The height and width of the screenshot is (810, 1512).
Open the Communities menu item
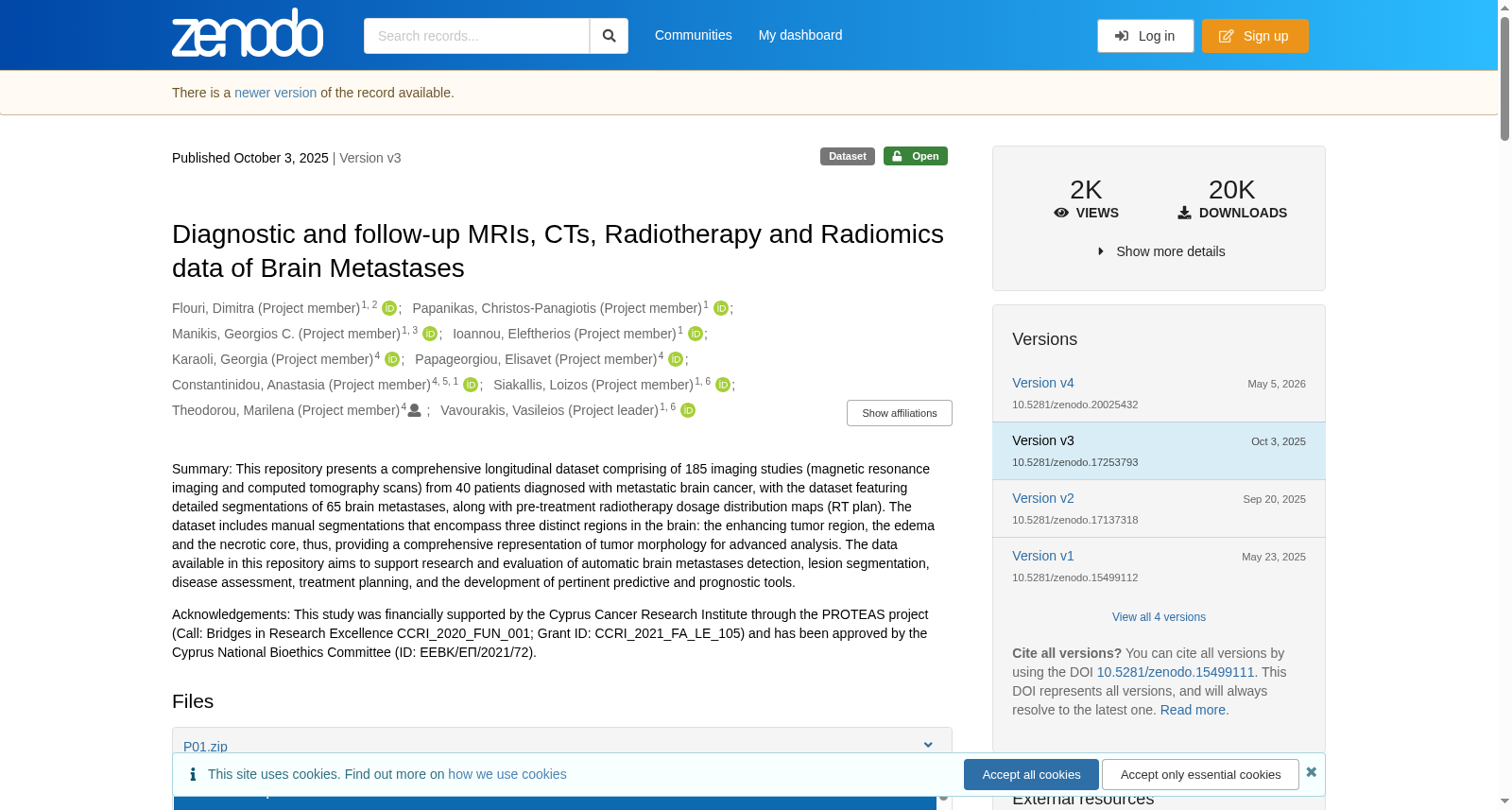694,35
